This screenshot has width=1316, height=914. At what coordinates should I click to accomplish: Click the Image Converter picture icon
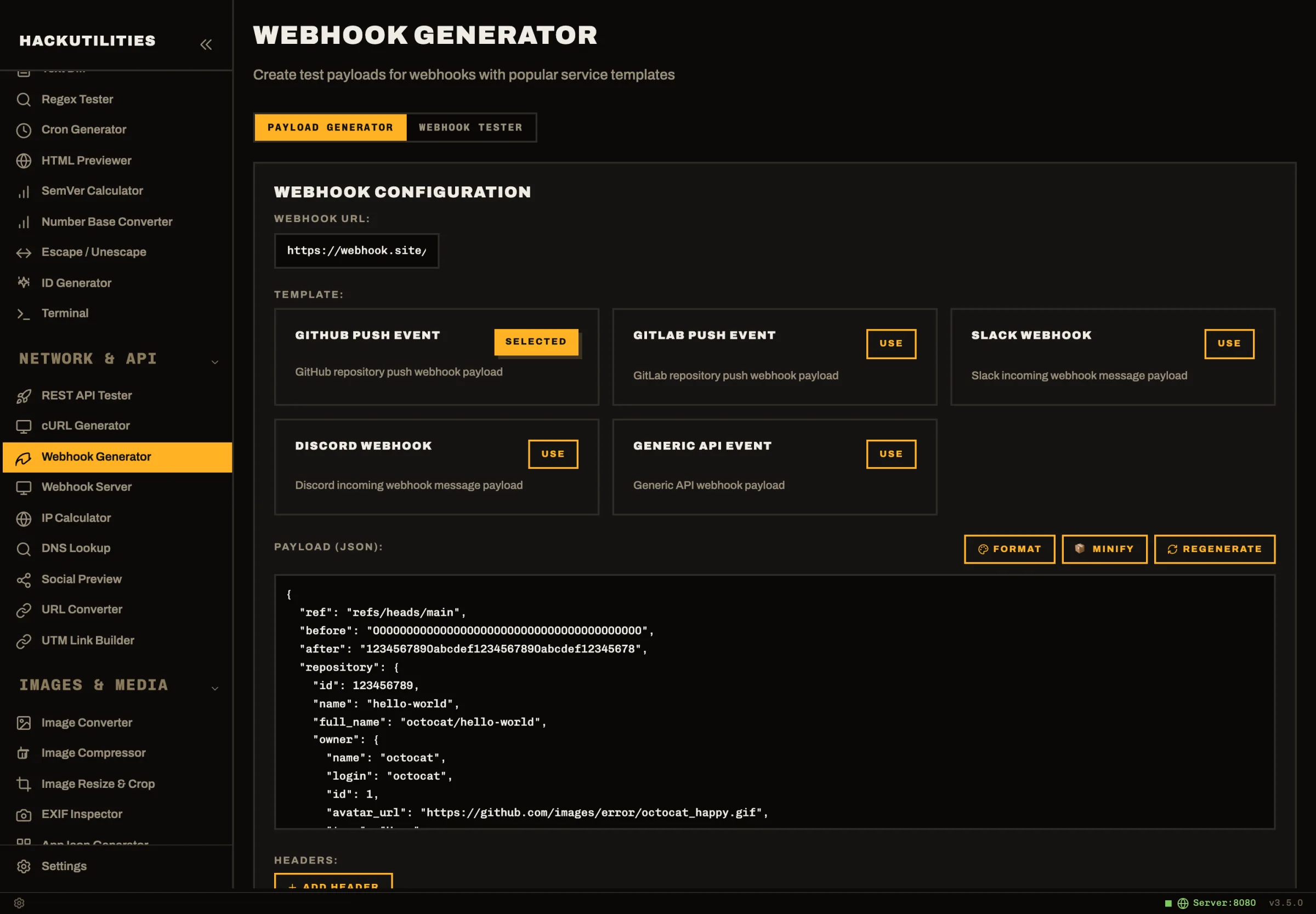pyautogui.click(x=24, y=723)
